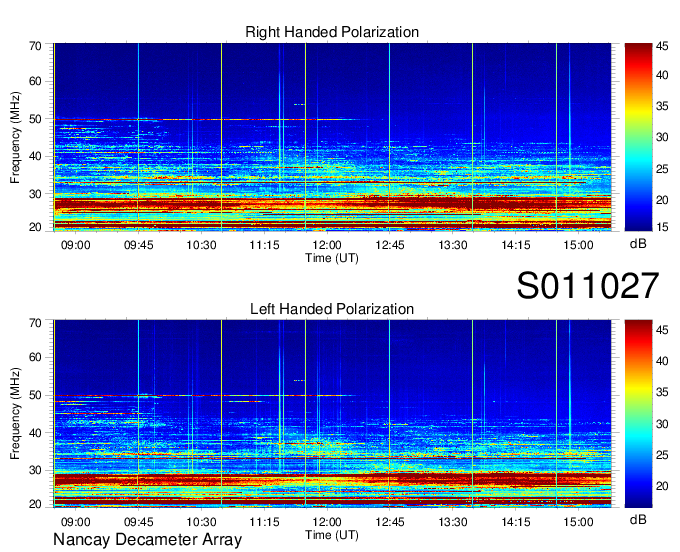The height and width of the screenshot is (552, 680).
Task: Click 60 MHz tick on Left Handed plot
Action: (35, 357)
